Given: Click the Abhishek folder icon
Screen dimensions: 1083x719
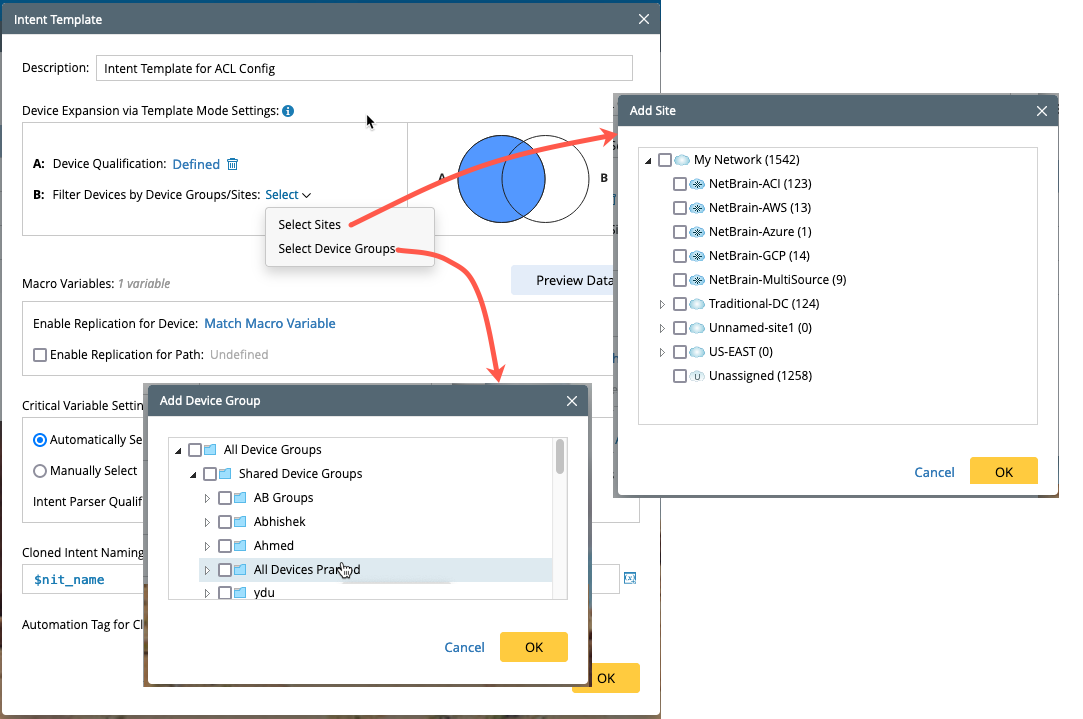Looking at the screenshot, I should point(240,521).
